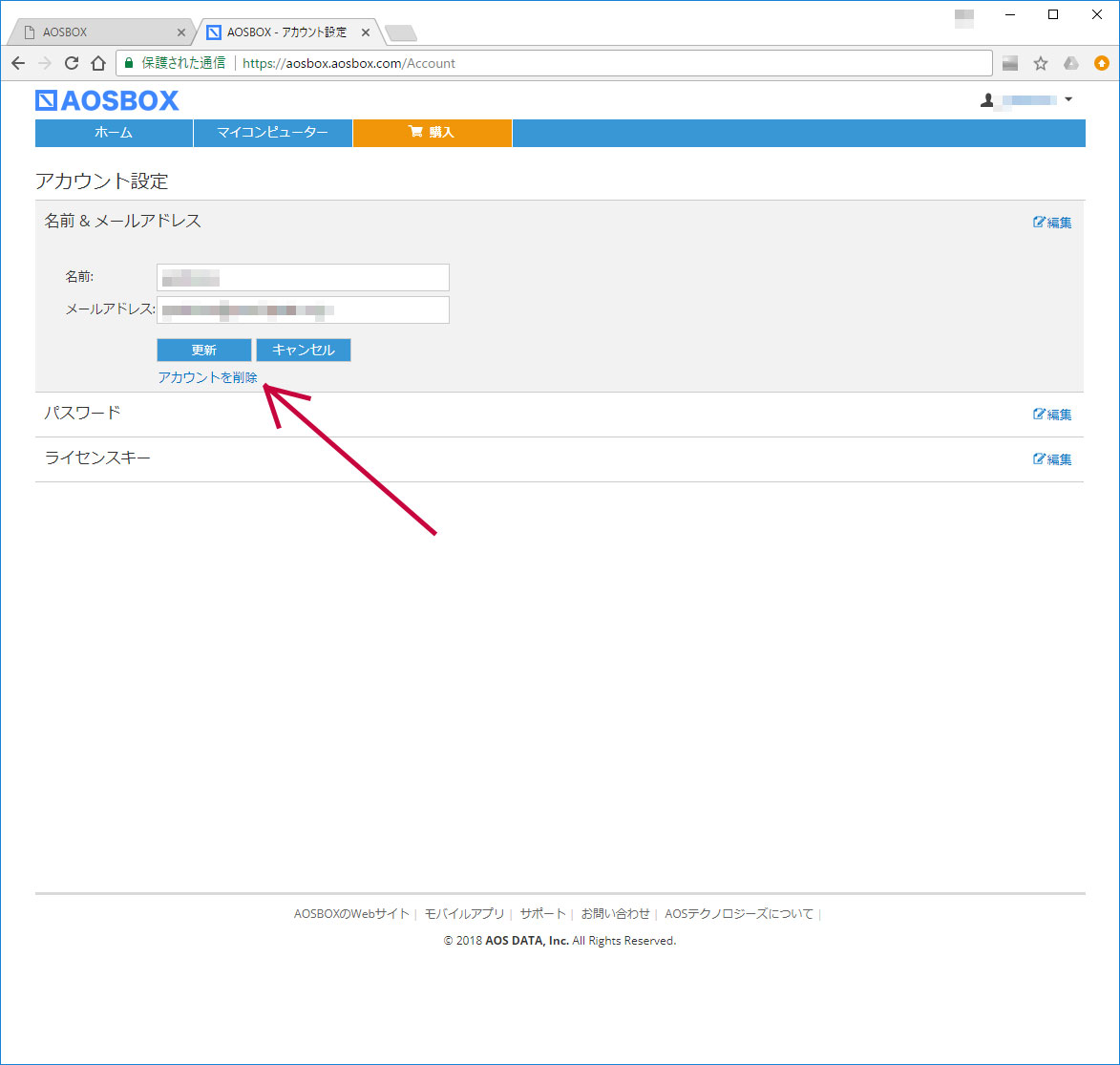
Task: Go back in browser history
Action: 18,63
